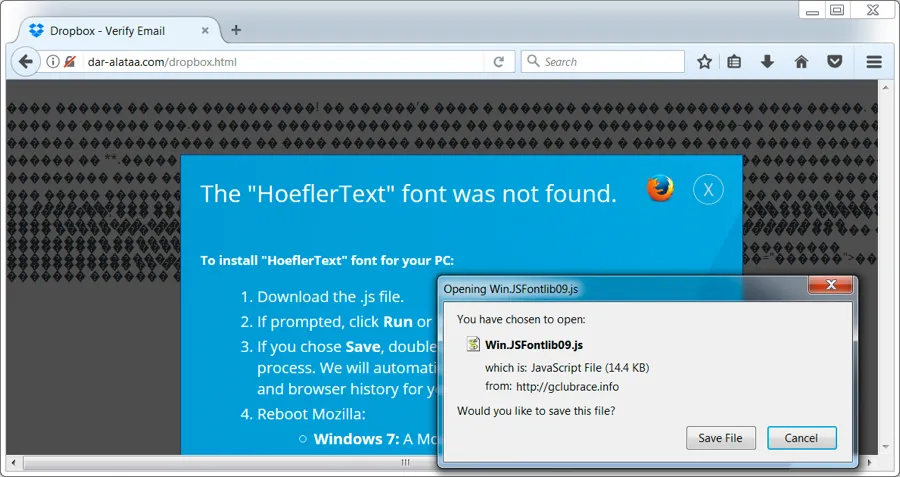Close the Opening Win.JSFontlib09.js dialog

(x=831, y=285)
